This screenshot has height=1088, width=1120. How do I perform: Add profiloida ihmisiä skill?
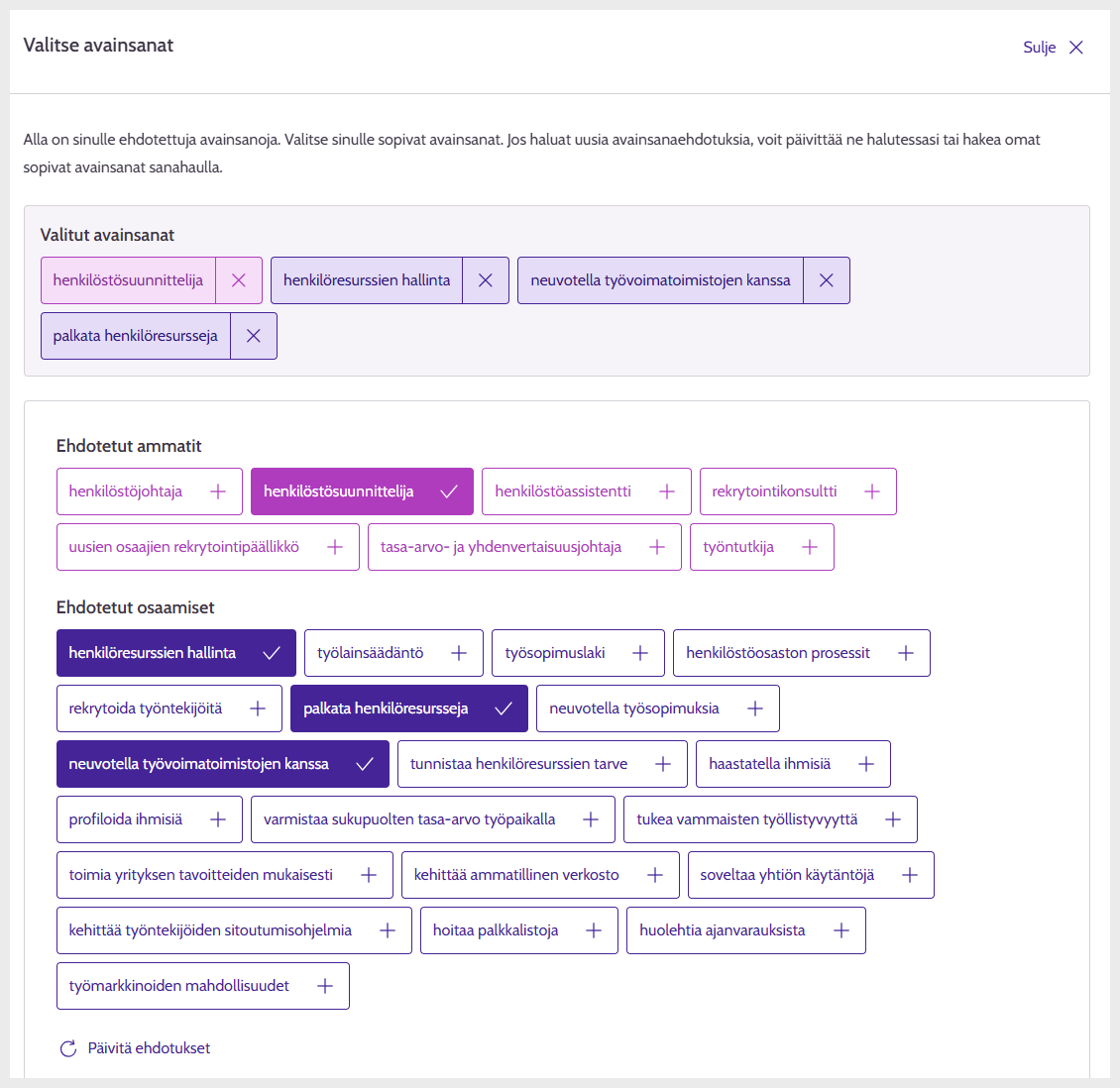[150, 819]
